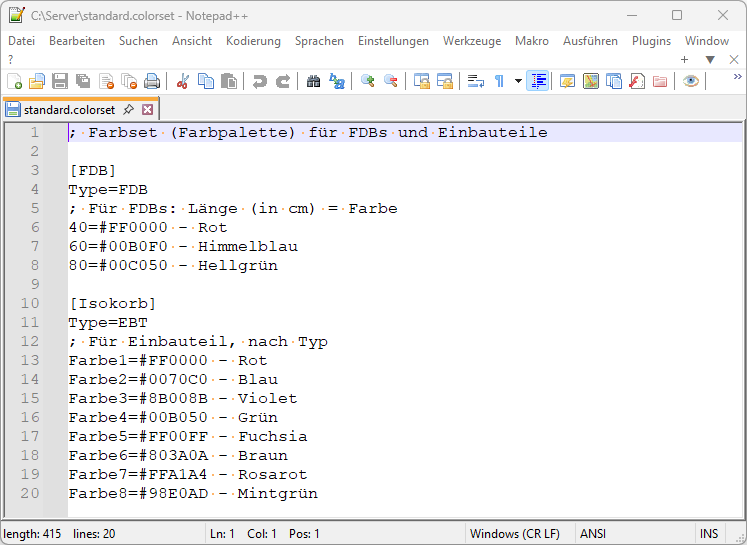The height and width of the screenshot is (545, 747).
Task: Toggle word wrap in the toolbar
Action: coord(476,82)
